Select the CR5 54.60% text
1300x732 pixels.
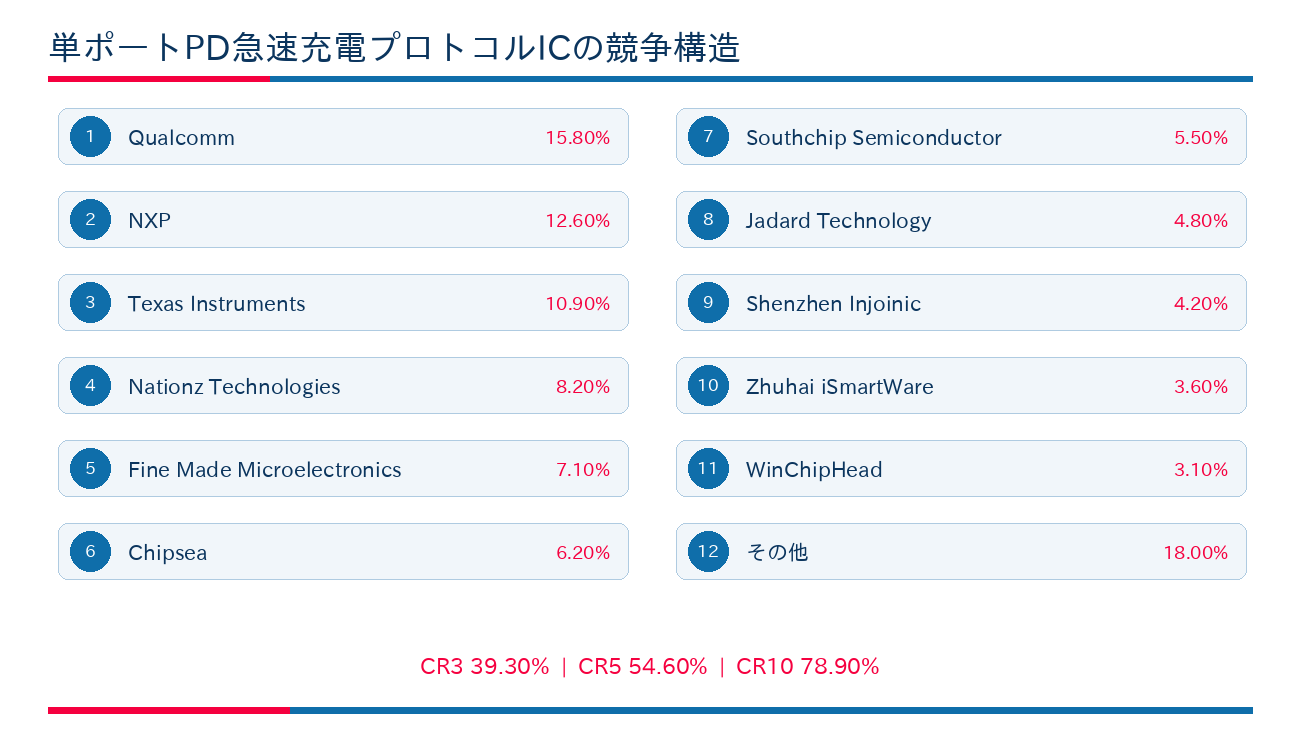[642, 667]
